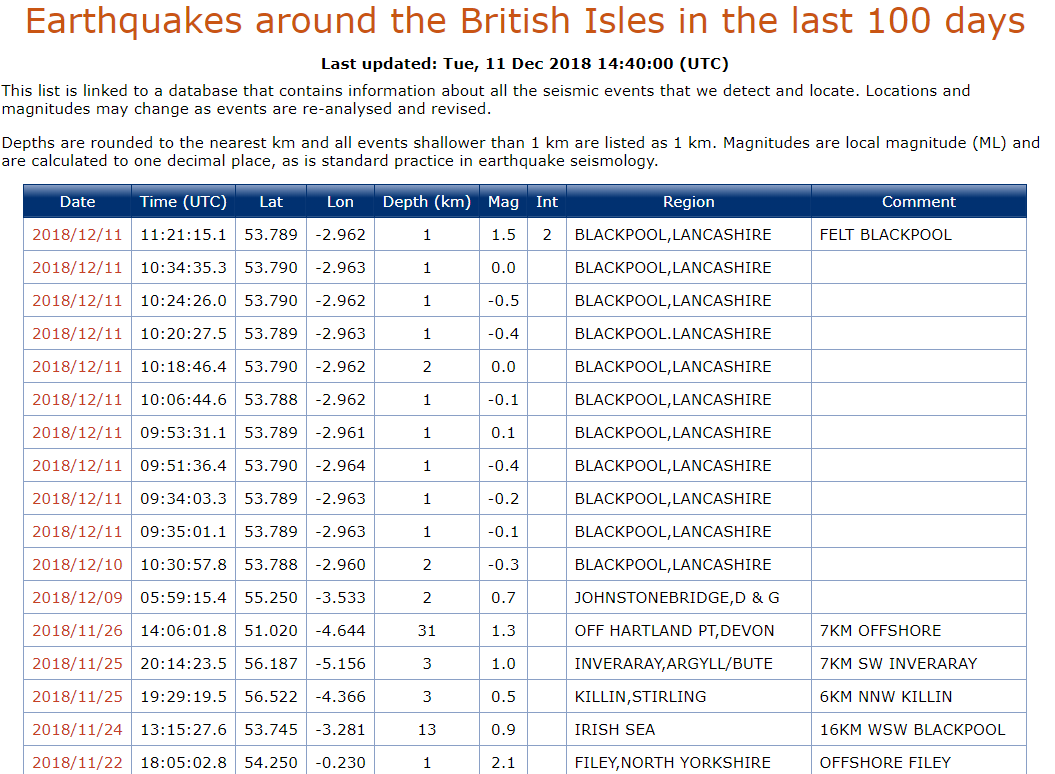Click the Region column header
Screen dimensions: 1055x774
pyautogui.click(x=688, y=202)
